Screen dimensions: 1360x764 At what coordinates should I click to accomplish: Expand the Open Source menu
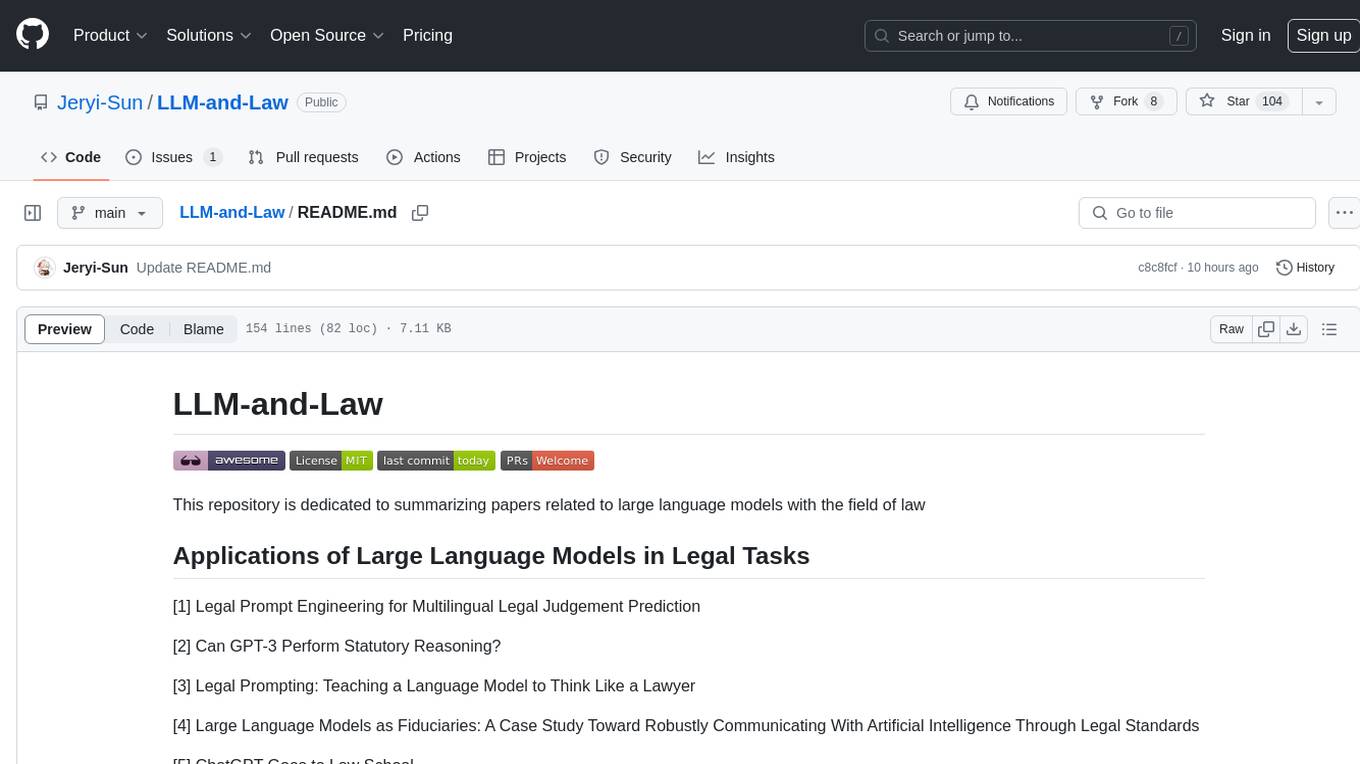coord(327,35)
